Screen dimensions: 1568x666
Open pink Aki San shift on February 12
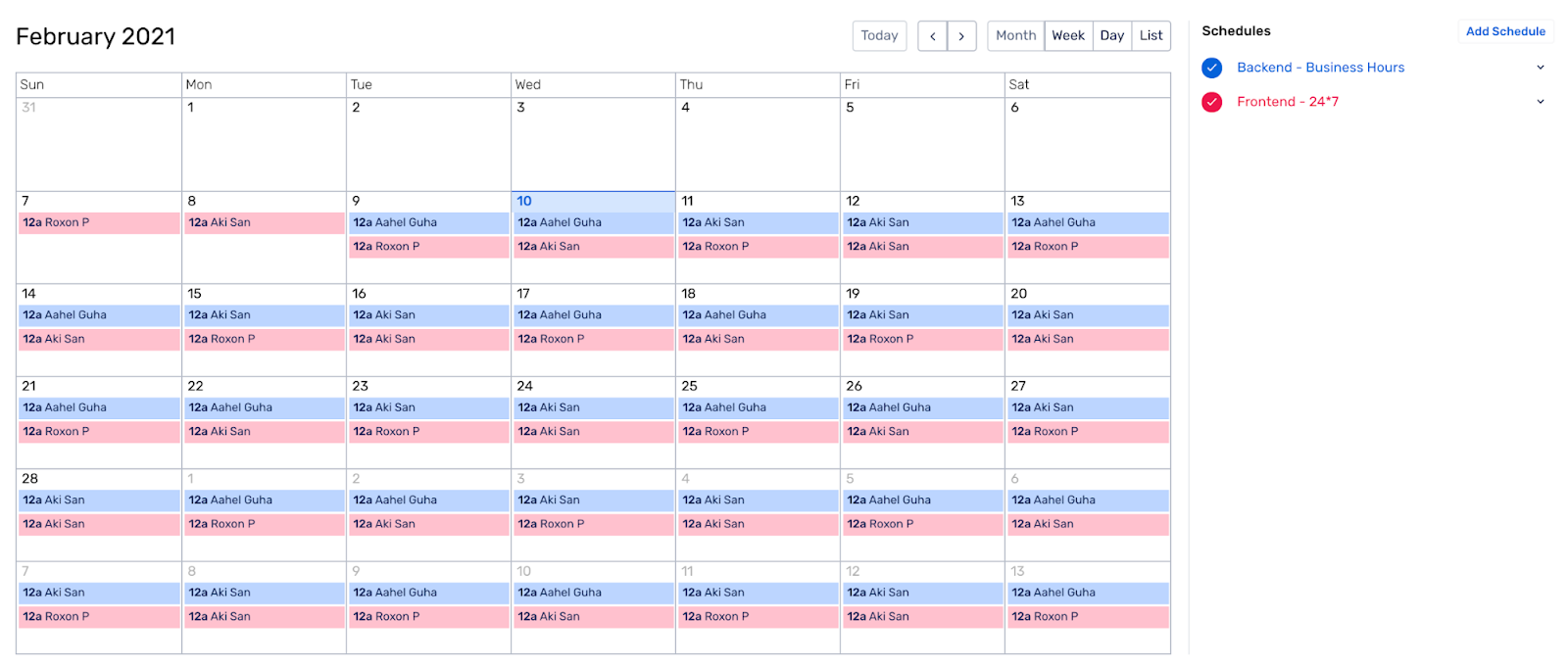[923, 247]
